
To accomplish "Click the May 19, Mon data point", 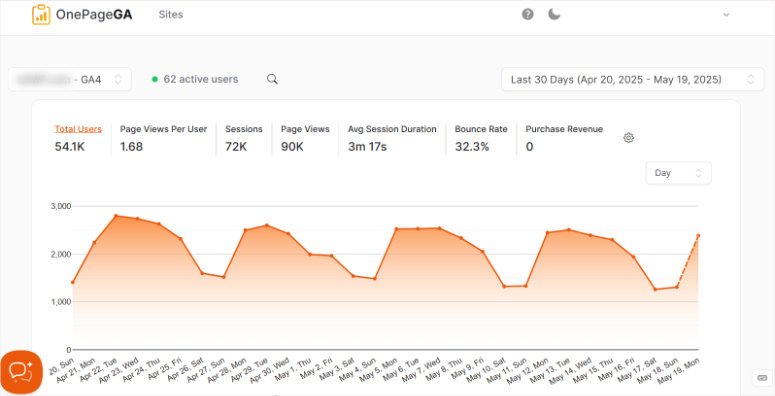I will (x=698, y=235).
